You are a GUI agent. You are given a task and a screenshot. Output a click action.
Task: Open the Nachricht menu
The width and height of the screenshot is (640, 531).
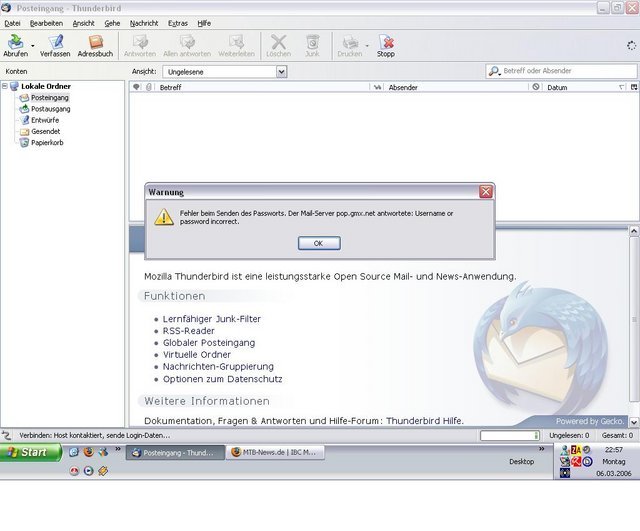[144, 23]
